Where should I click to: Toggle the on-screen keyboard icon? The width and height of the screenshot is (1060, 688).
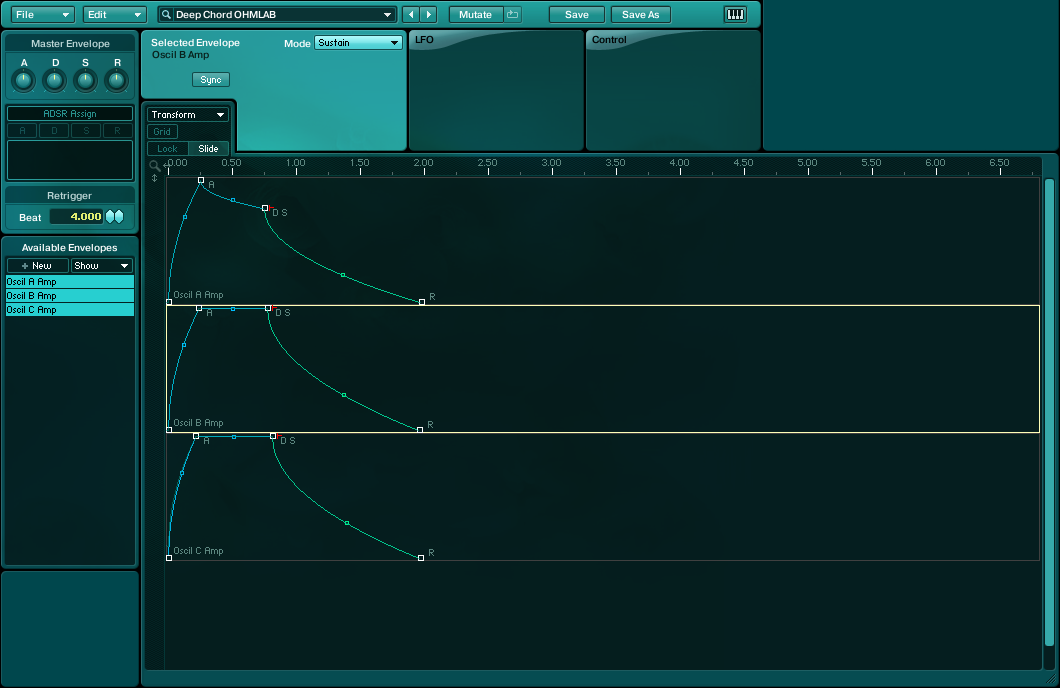[x=735, y=14]
